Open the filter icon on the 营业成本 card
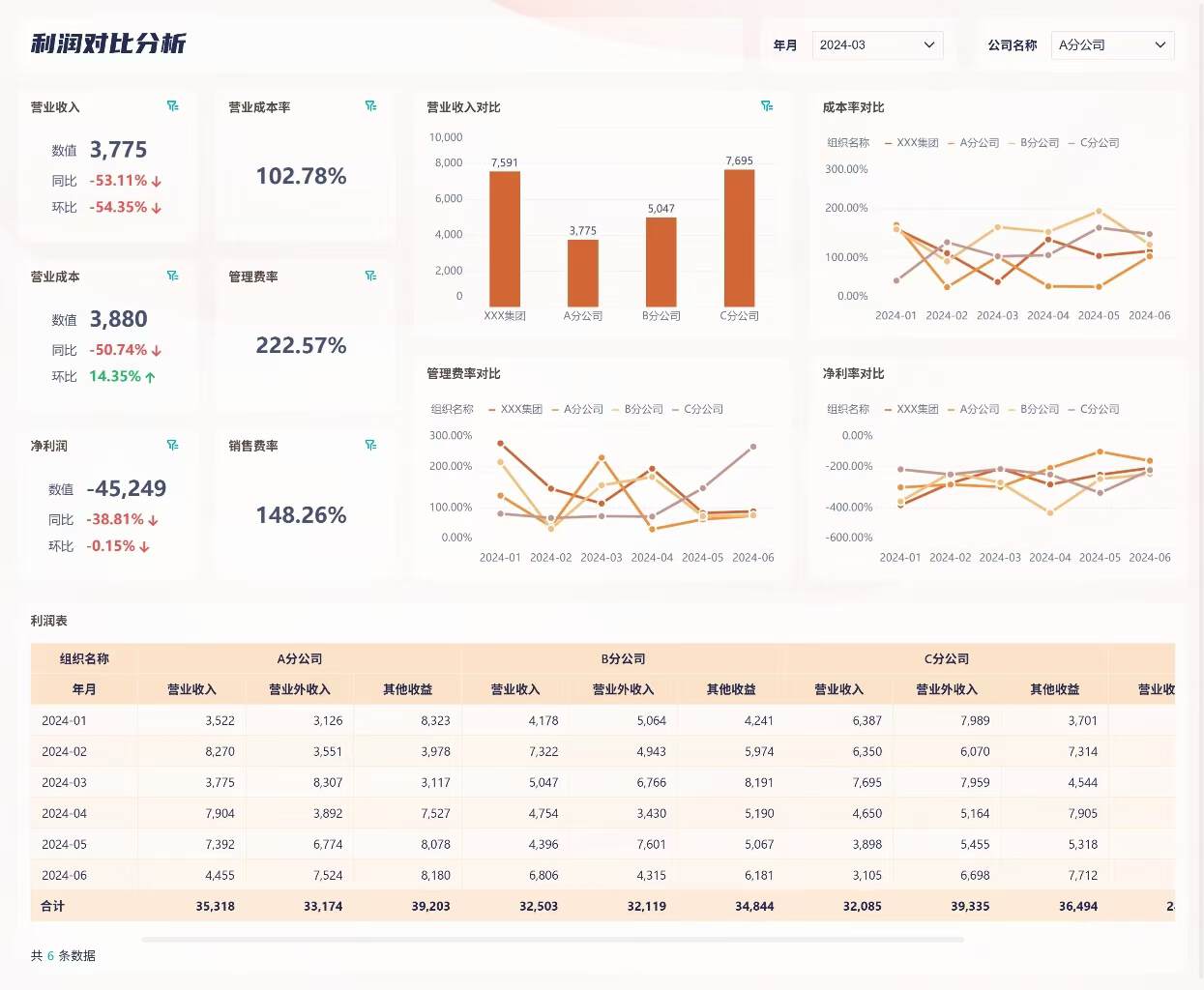 pos(174,276)
